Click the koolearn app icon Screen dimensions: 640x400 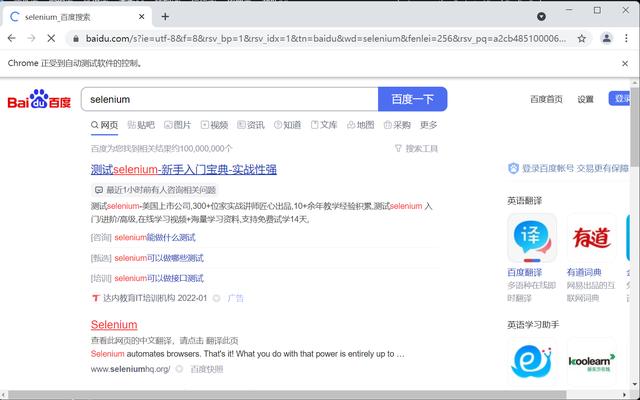(591, 361)
